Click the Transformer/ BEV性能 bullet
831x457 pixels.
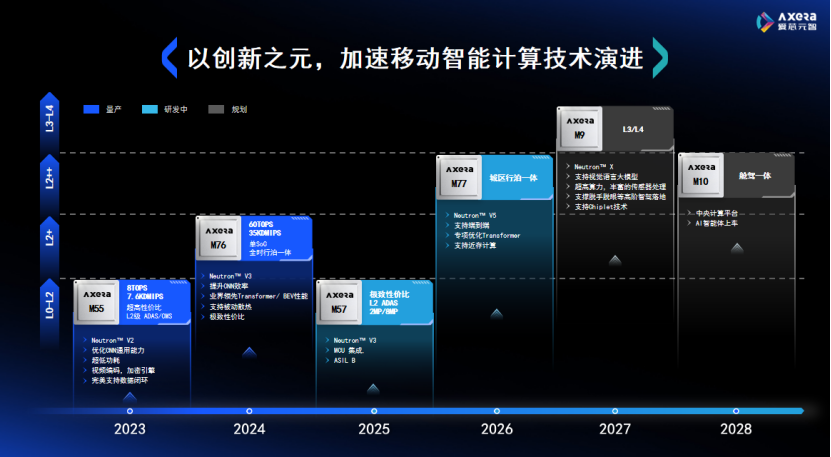tap(259, 296)
